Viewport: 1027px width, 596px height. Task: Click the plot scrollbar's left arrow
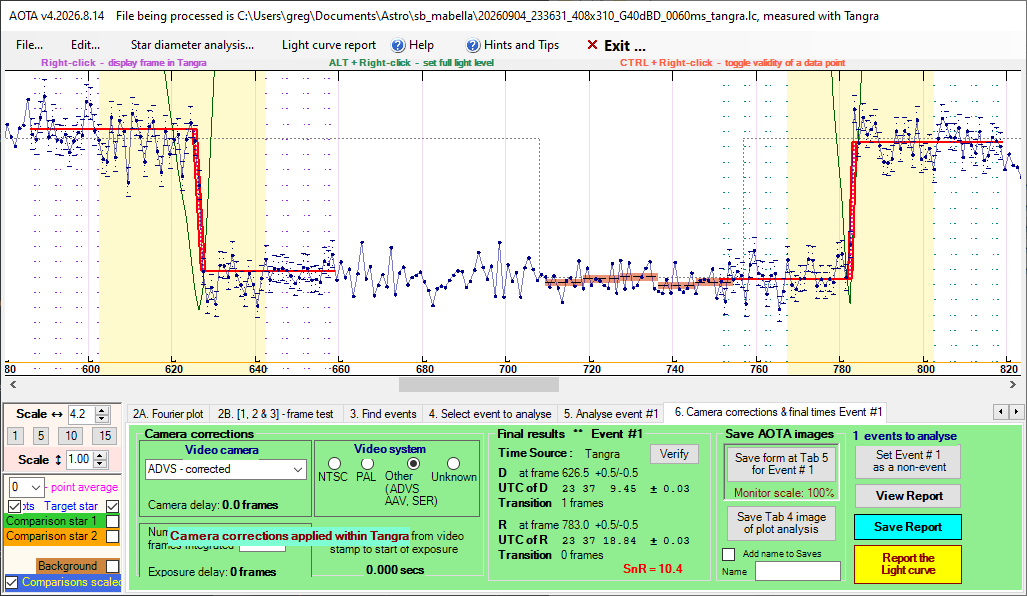(x=12, y=384)
